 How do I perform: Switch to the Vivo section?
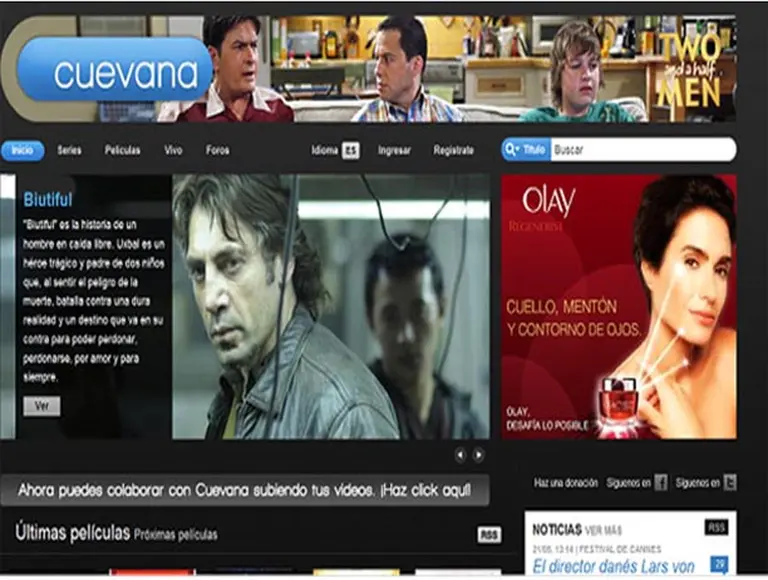[x=173, y=150]
